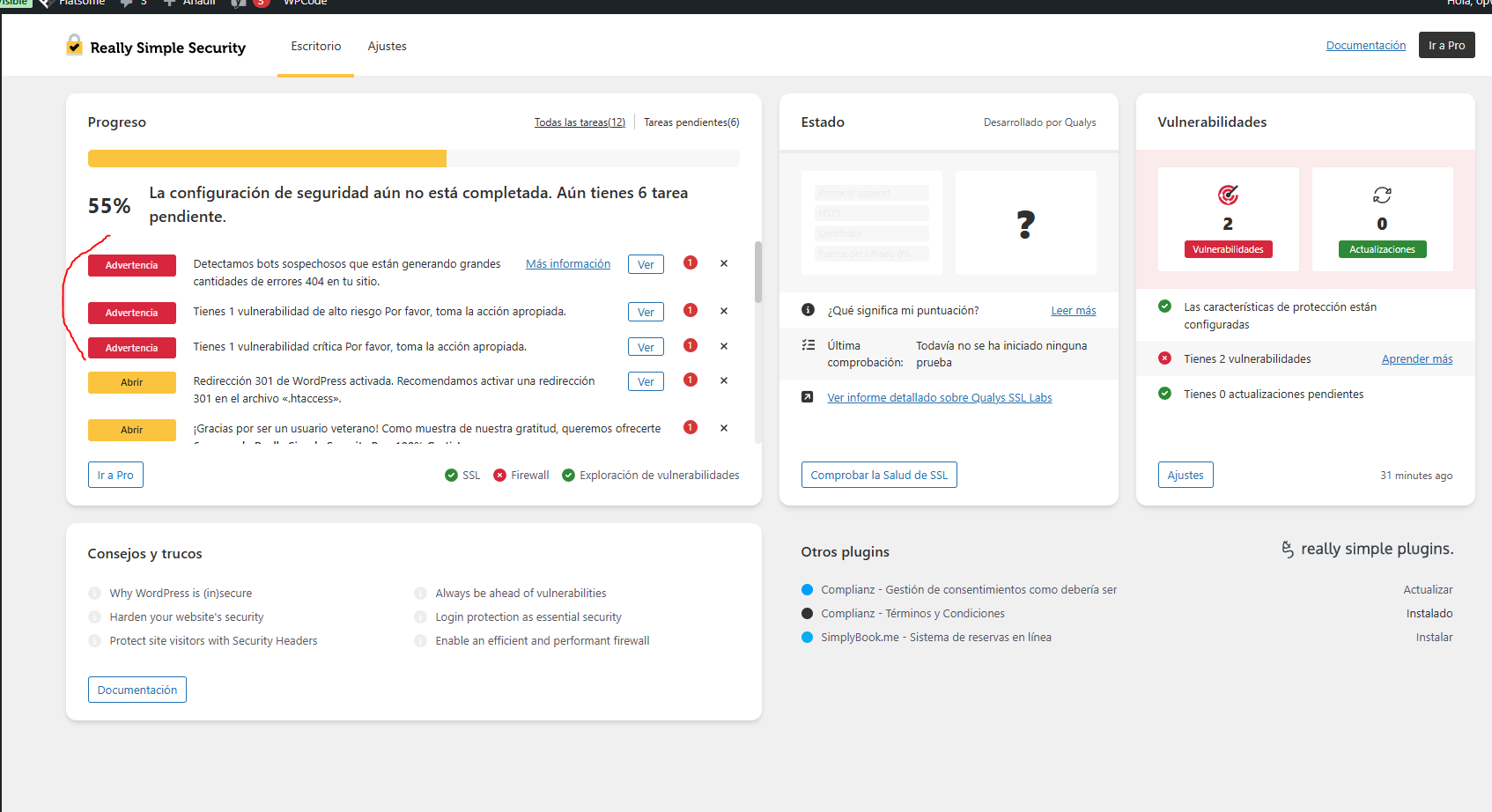This screenshot has width=1492, height=812.
Task: Click Actualizar for Complianz consent plugin
Action: (1428, 589)
